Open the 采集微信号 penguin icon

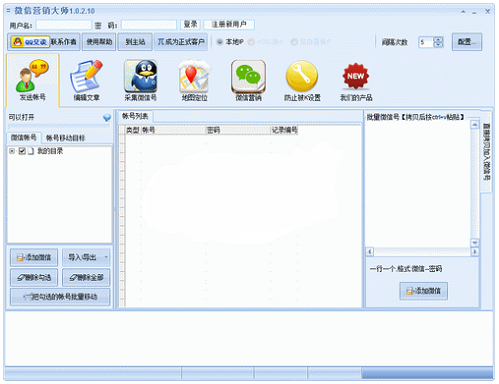140,80
